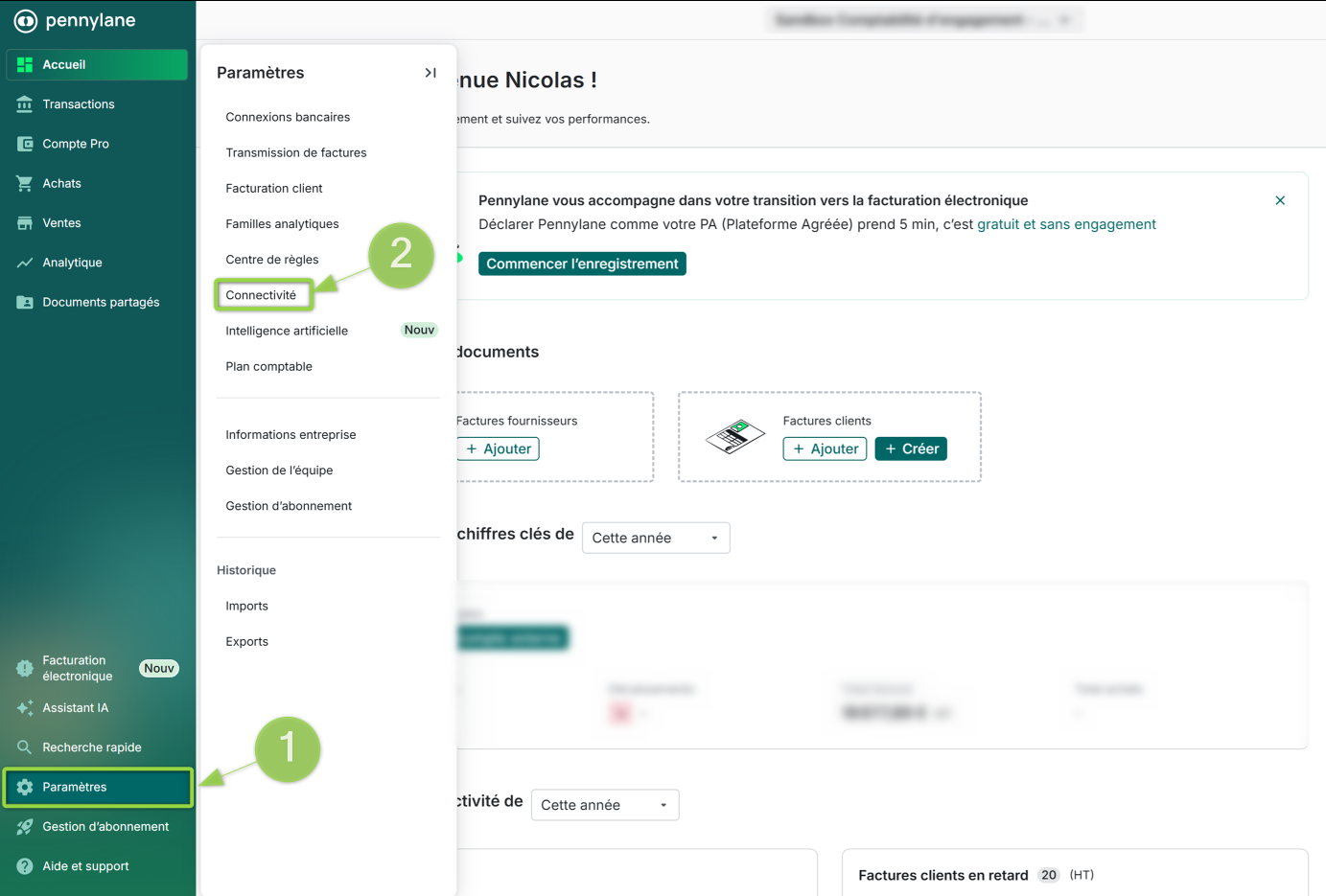Open Paramètres in the sidebar
The width and height of the screenshot is (1326, 896).
pyautogui.click(x=98, y=787)
